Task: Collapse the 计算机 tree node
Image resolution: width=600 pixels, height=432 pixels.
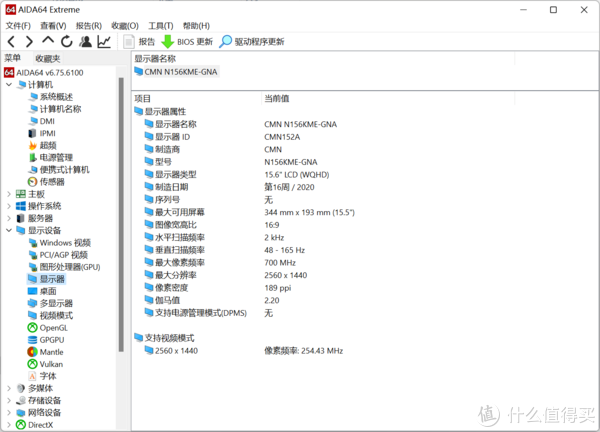Action: [x=9, y=85]
